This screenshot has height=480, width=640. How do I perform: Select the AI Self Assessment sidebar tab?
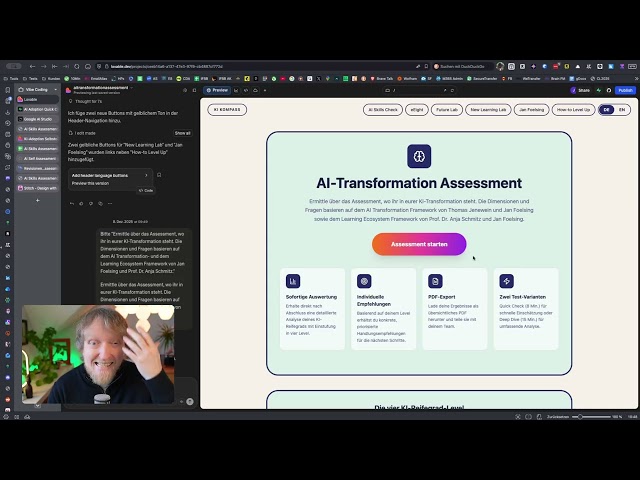(x=38, y=158)
